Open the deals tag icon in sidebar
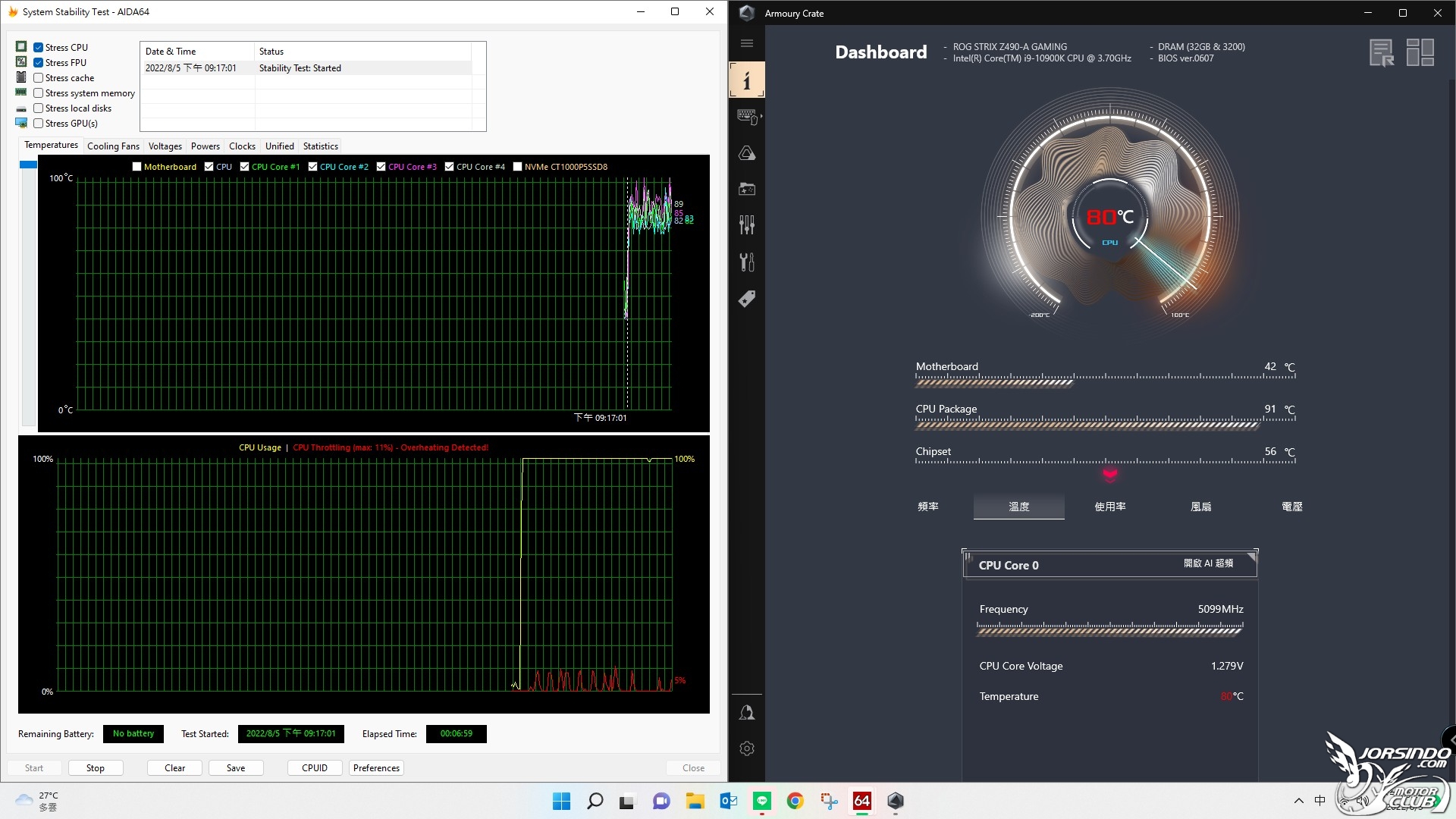This screenshot has height=819, width=1456. pyautogui.click(x=747, y=299)
